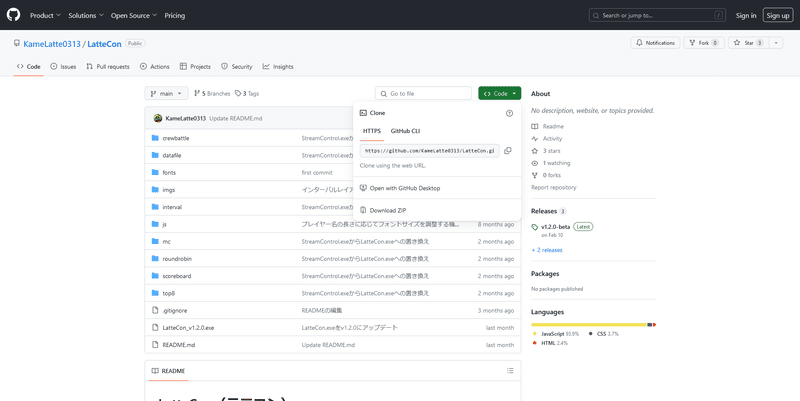Click the README.md file icon
This screenshot has width=800, height=401.
pos(155,345)
